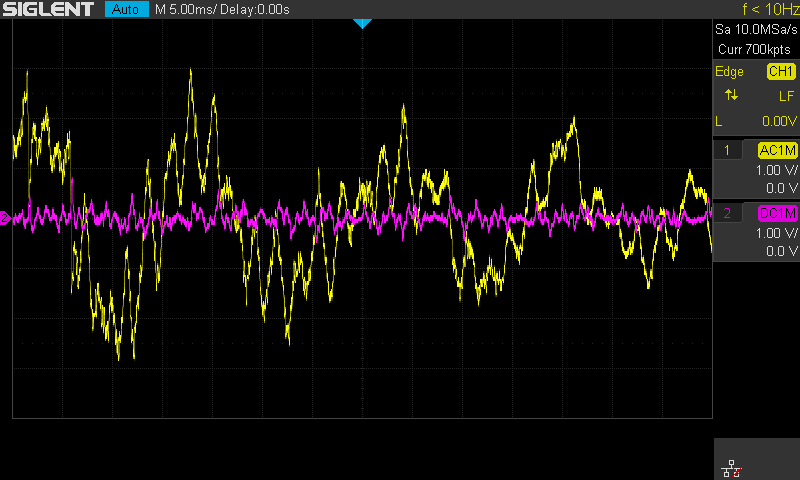The width and height of the screenshot is (800, 480).
Task: Click the trigger slope arrows icon
Action: pyautogui.click(x=731, y=95)
